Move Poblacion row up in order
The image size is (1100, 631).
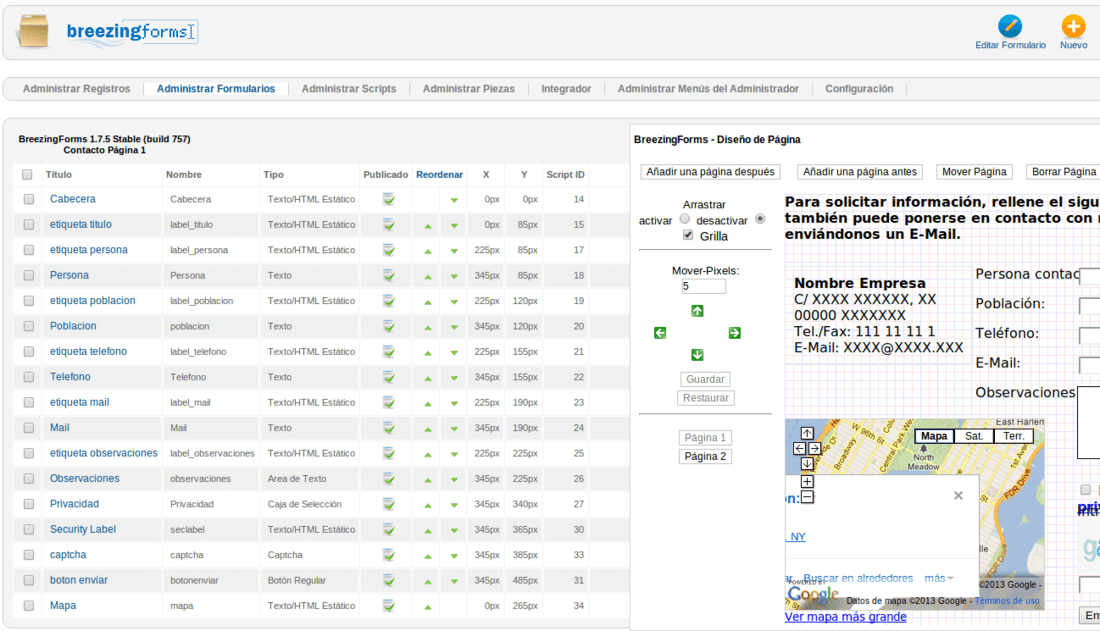[x=428, y=328]
